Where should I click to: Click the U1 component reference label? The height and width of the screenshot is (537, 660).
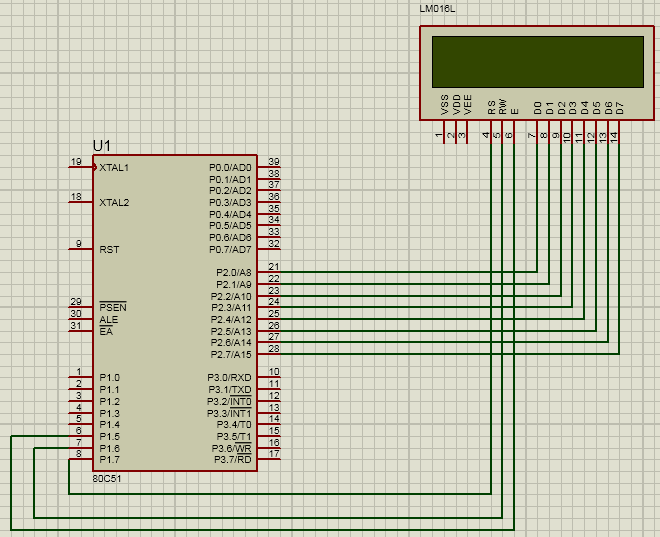point(102,146)
